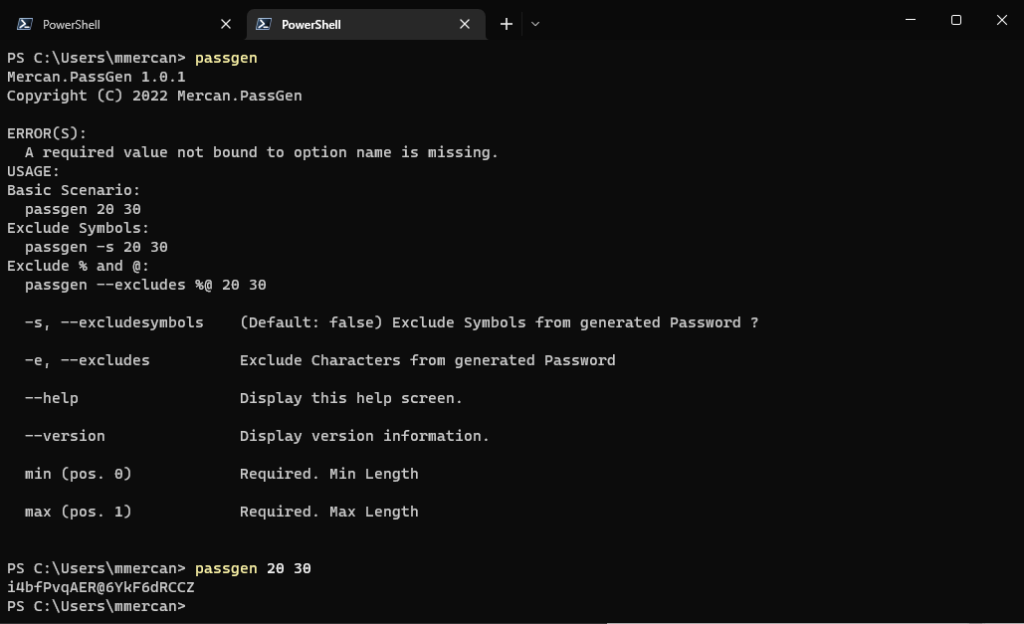Image resolution: width=1024 pixels, height=624 pixels.
Task: Click the active second tab's PowerShell icon
Action: [264, 24]
